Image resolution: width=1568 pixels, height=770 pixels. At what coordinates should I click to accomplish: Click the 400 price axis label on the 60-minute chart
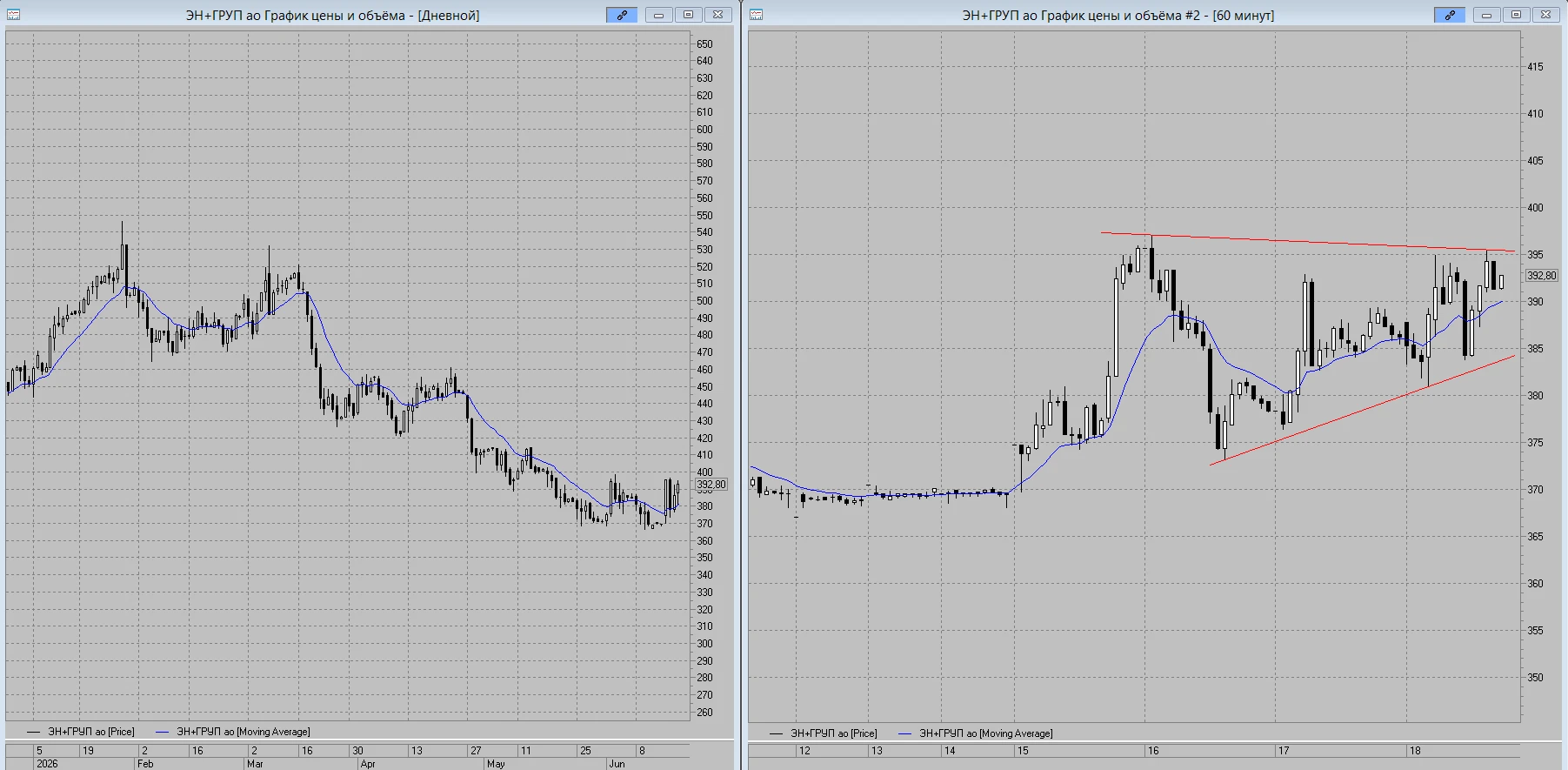[1536, 208]
